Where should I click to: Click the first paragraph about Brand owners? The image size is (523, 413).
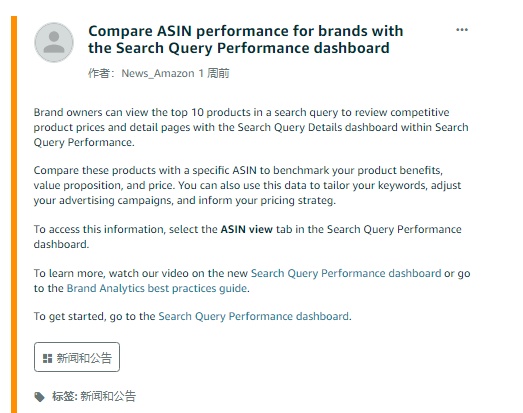tap(251, 127)
